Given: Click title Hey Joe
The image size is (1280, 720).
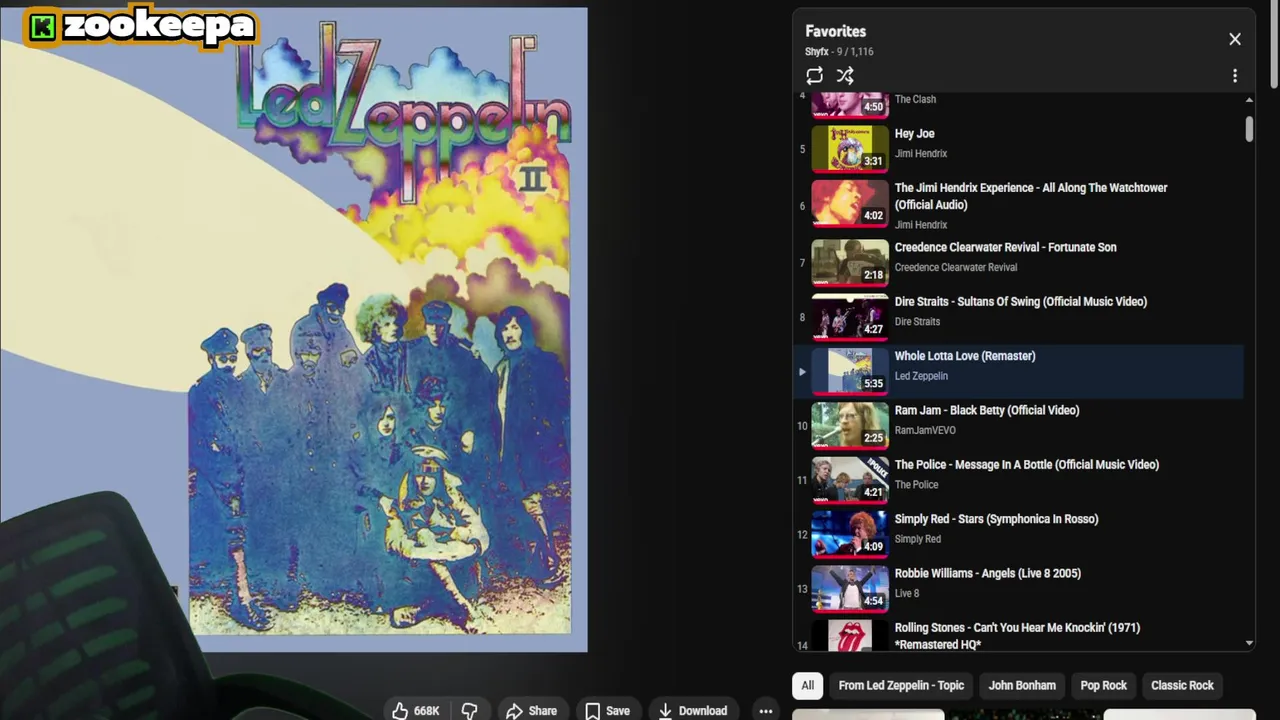Looking at the screenshot, I should point(914,134).
